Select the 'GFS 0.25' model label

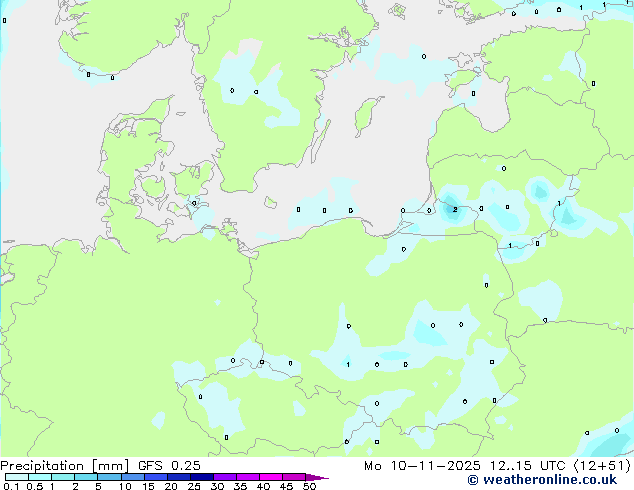point(169,466)
